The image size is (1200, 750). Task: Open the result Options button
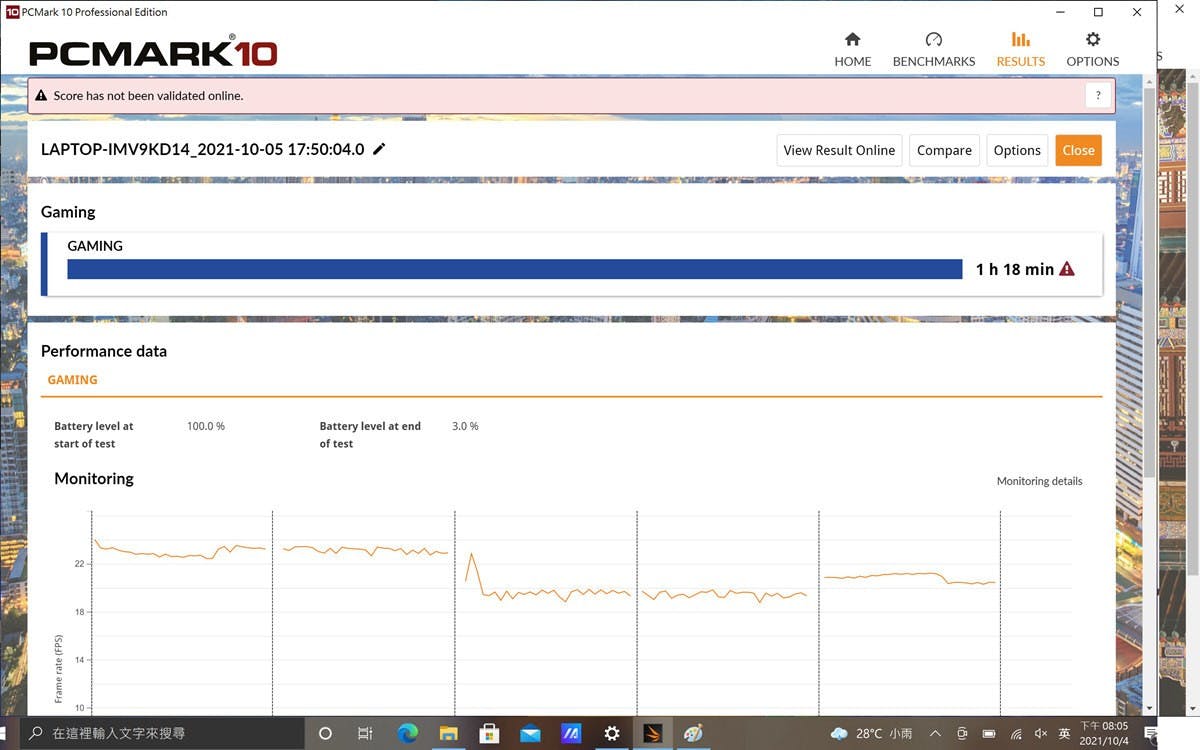1017,150
